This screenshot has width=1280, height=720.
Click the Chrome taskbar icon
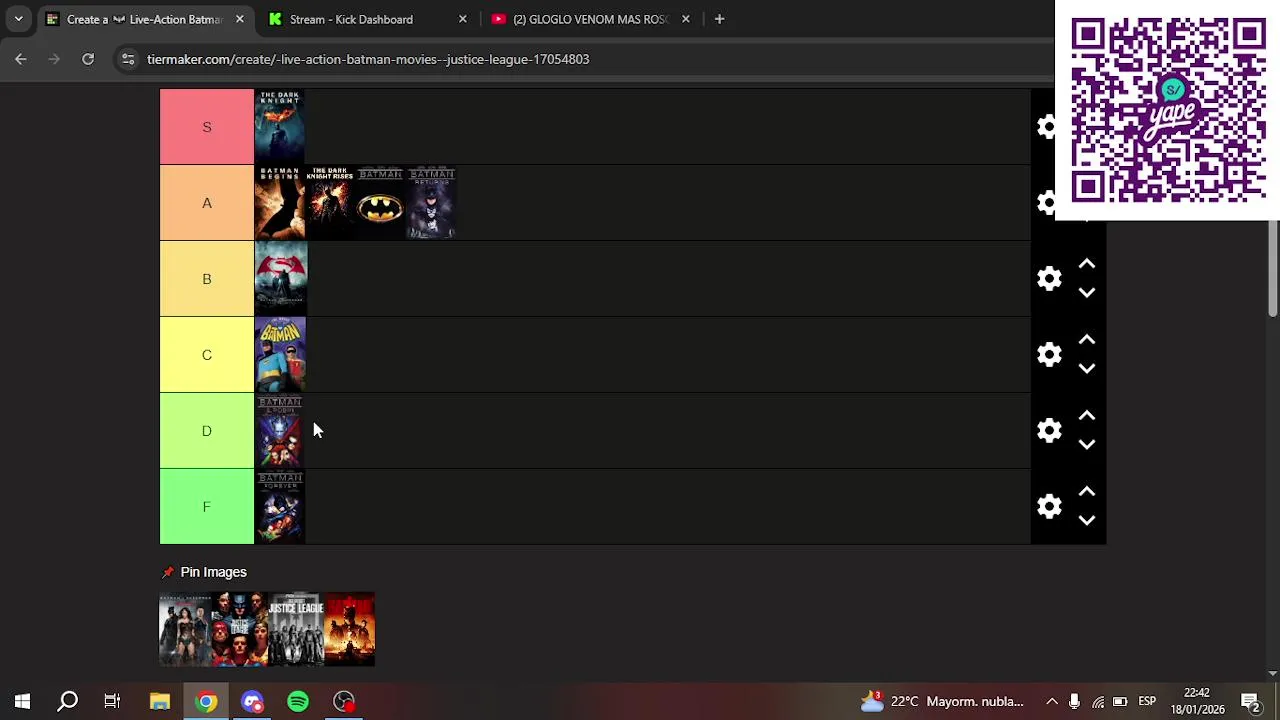coord(206,701)
